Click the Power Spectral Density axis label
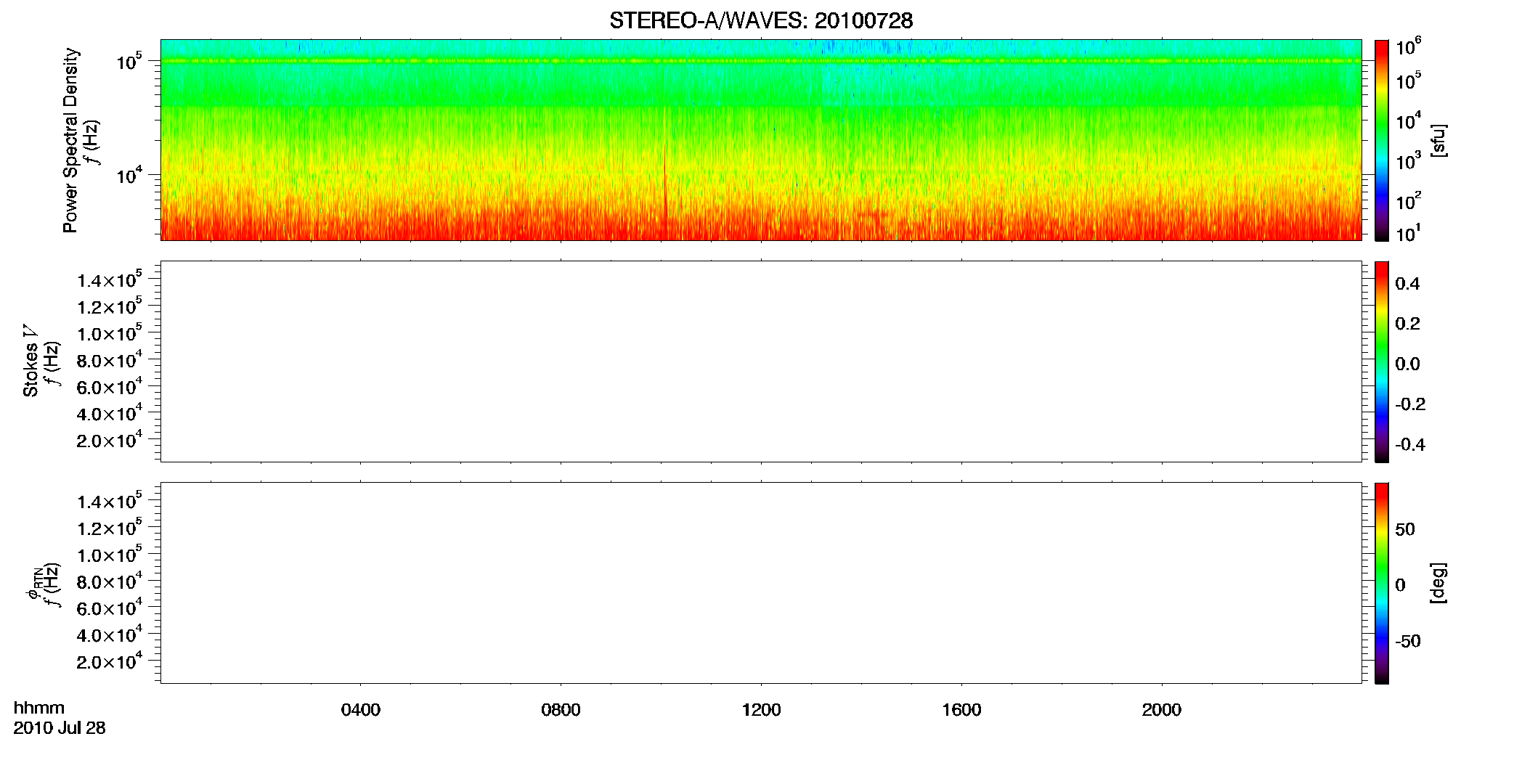 pos(70,140)
